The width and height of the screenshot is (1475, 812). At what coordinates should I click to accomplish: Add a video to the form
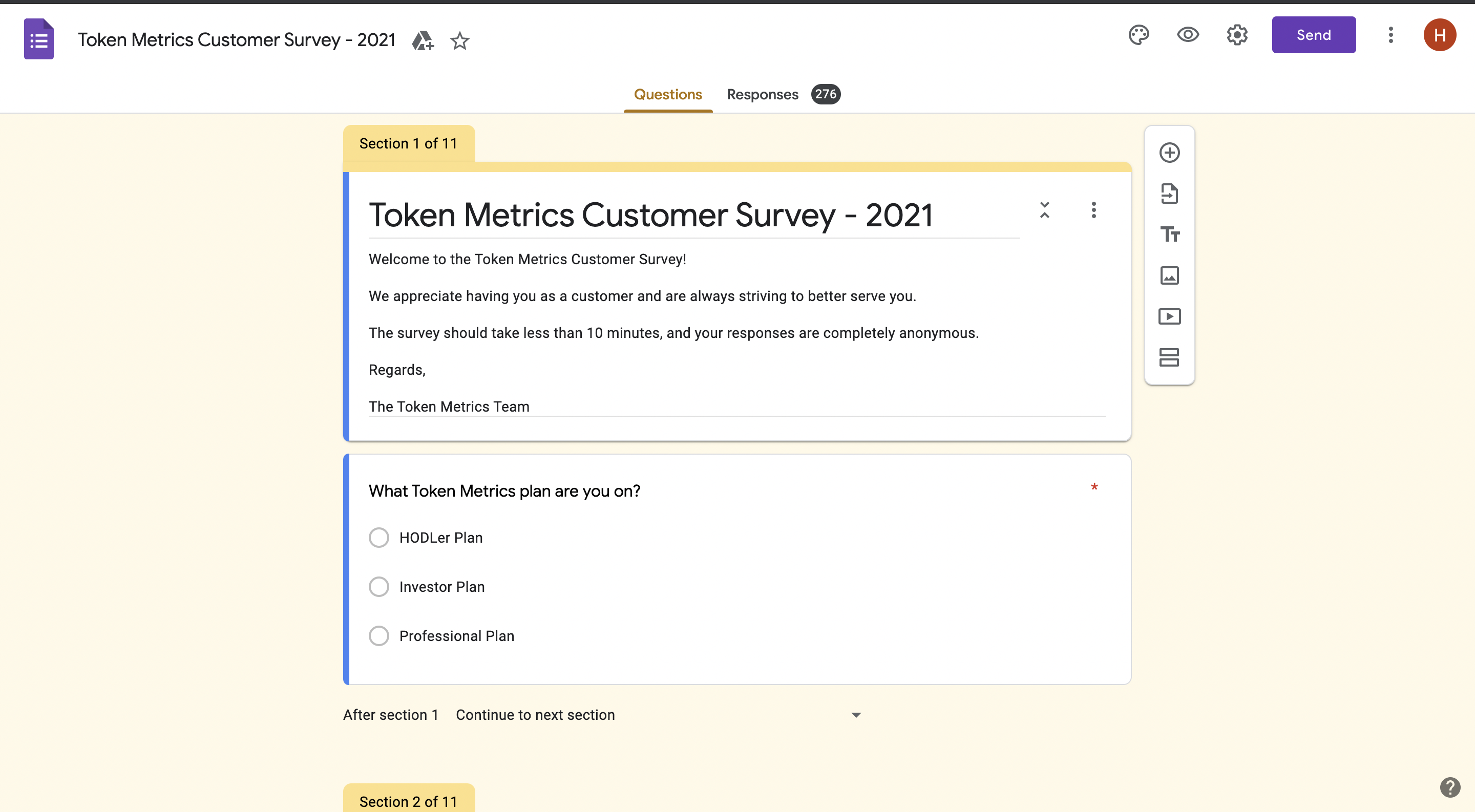click(x=1170, y=316)
